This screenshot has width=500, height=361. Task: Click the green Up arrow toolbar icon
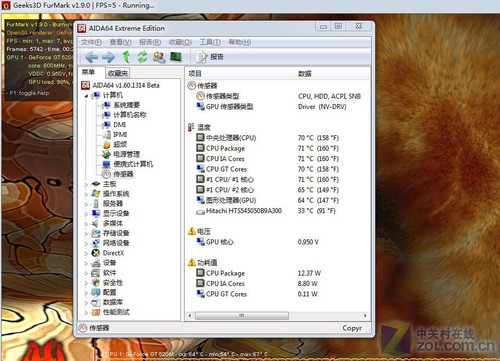pos(126,57)
